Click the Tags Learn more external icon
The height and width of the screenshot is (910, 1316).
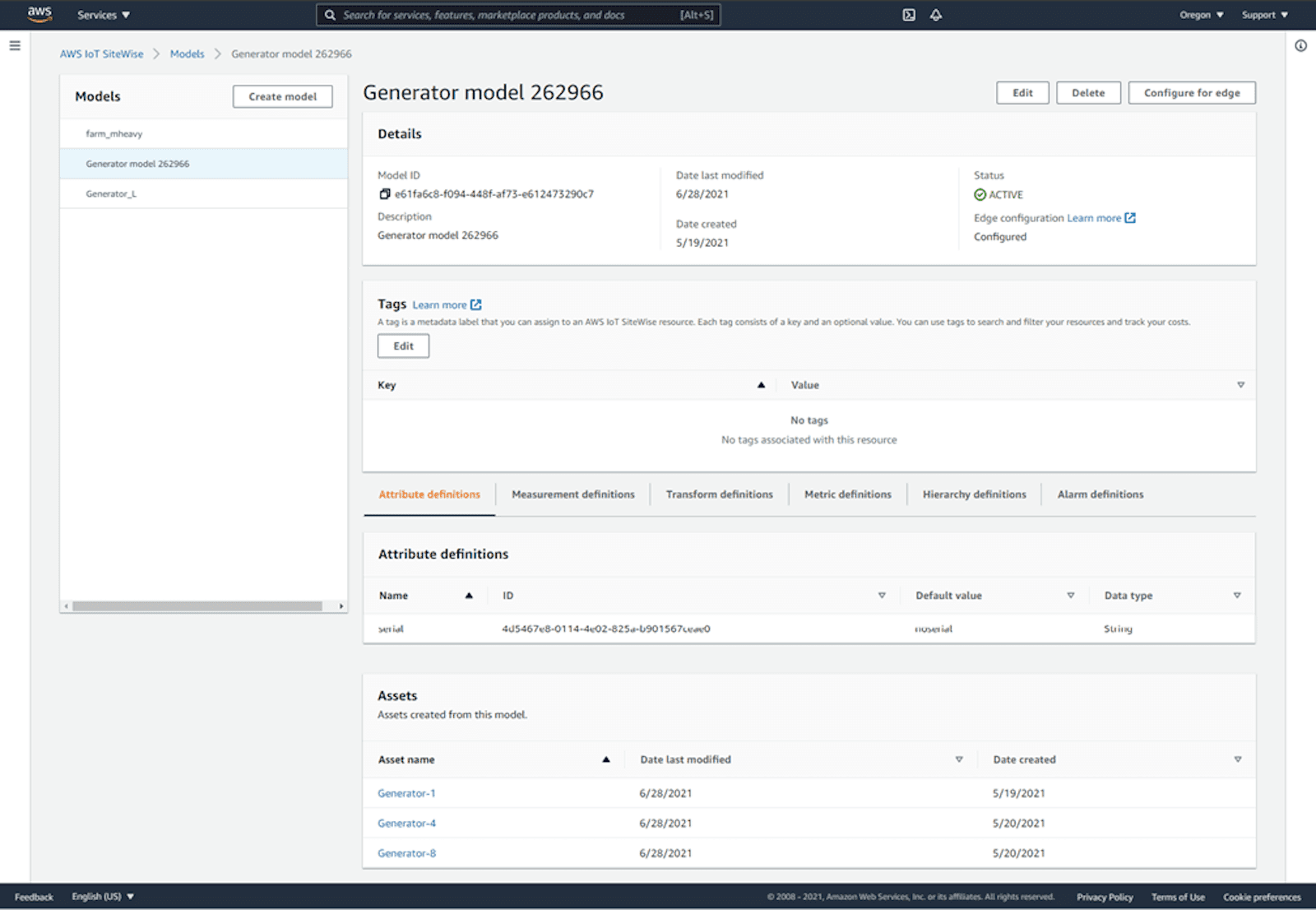pyautogui.click(x=476, y=304)
